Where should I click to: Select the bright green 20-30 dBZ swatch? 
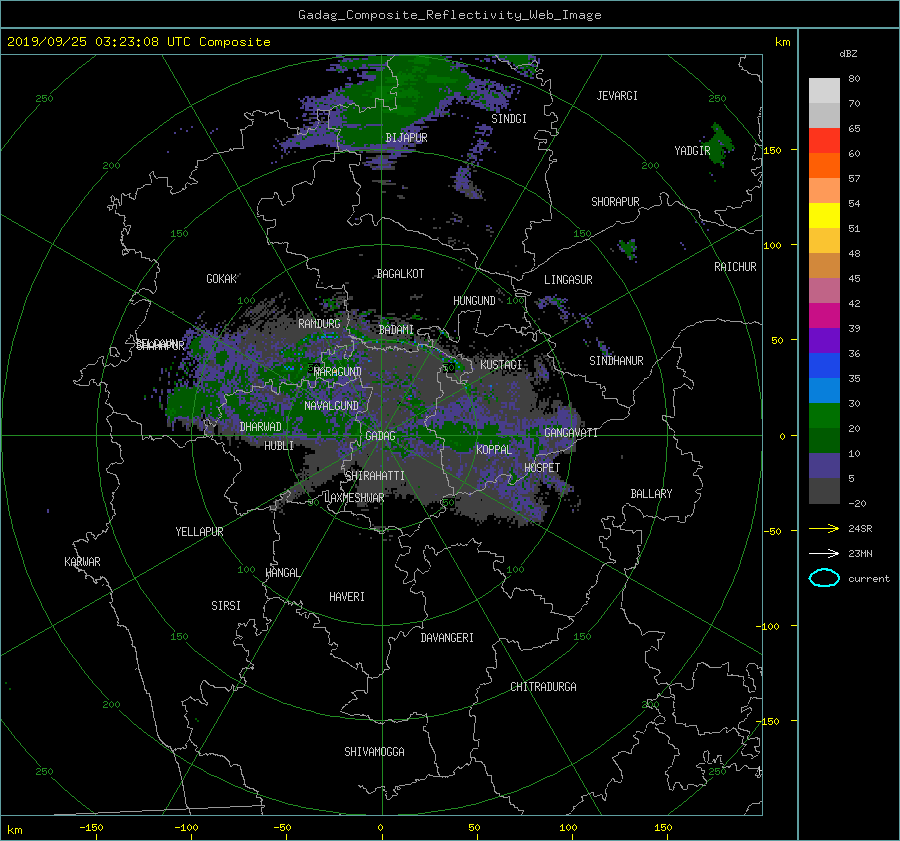click(824, 416)
